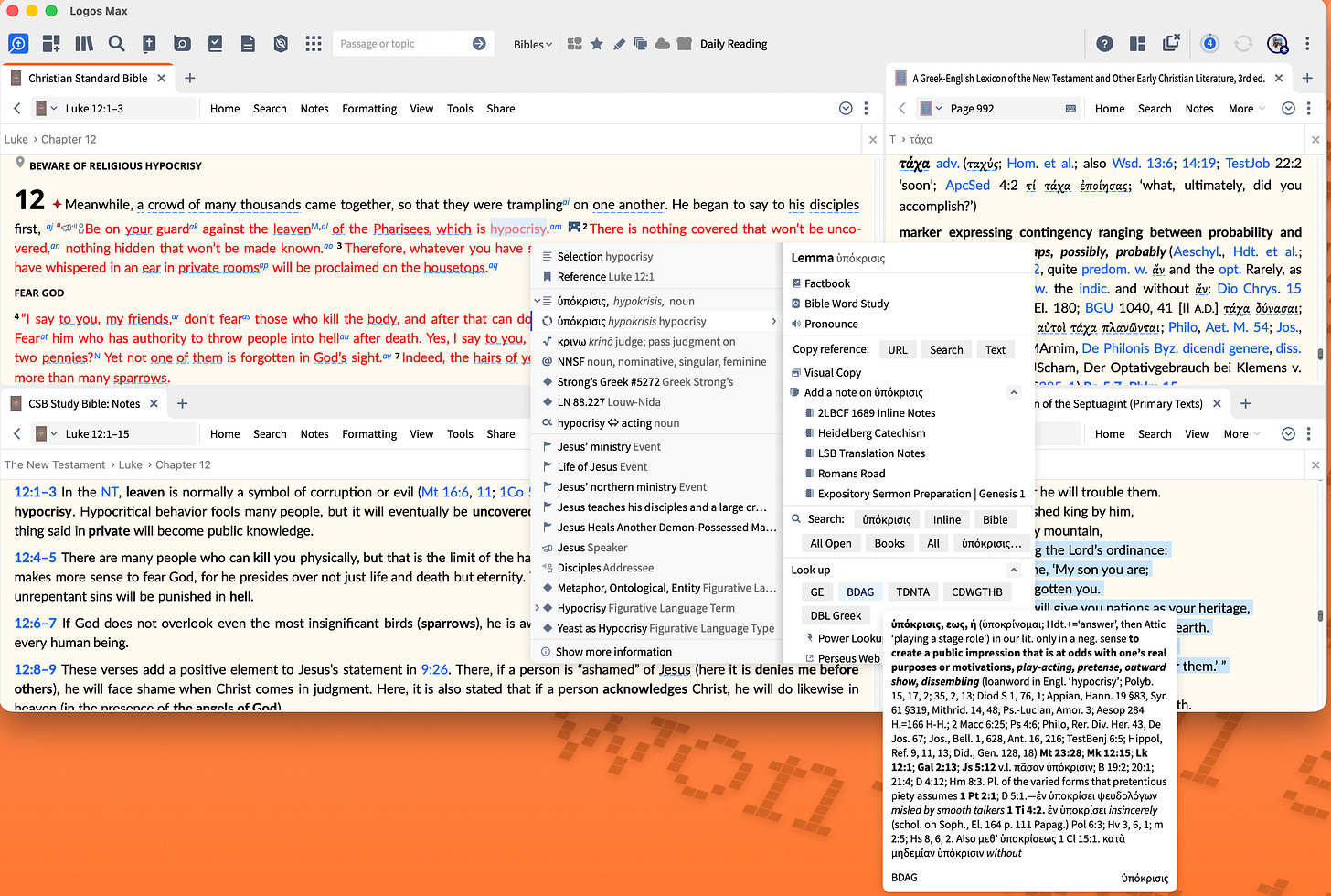Open the shield guides icon in toolbar

click(x=281, y=43)
